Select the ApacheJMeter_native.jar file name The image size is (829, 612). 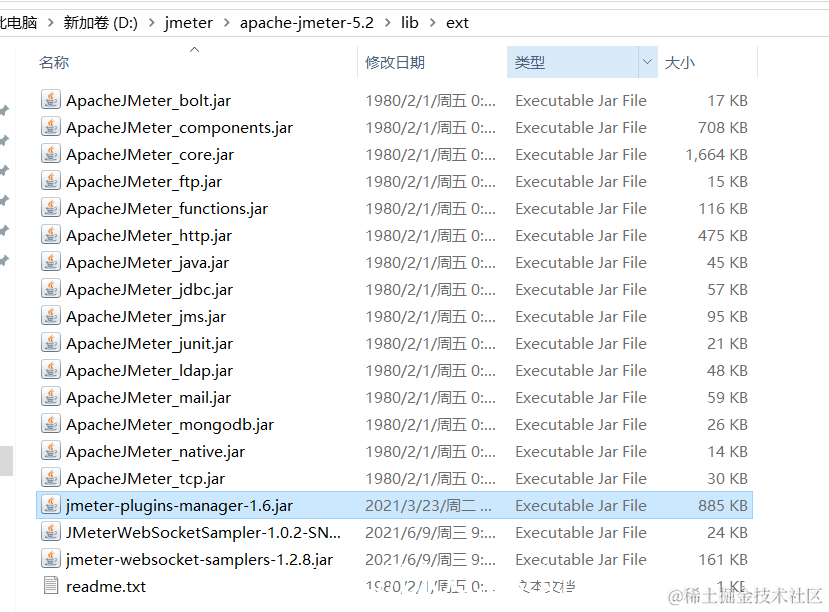tap(155, 451)
